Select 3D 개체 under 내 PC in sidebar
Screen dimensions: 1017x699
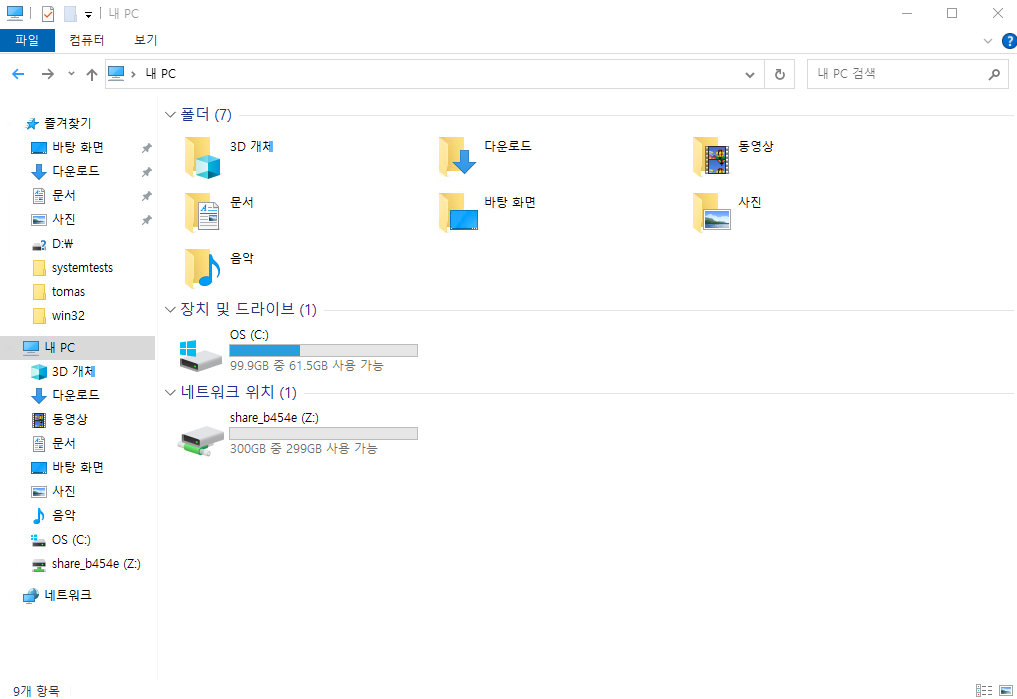(x=73, y=372)
